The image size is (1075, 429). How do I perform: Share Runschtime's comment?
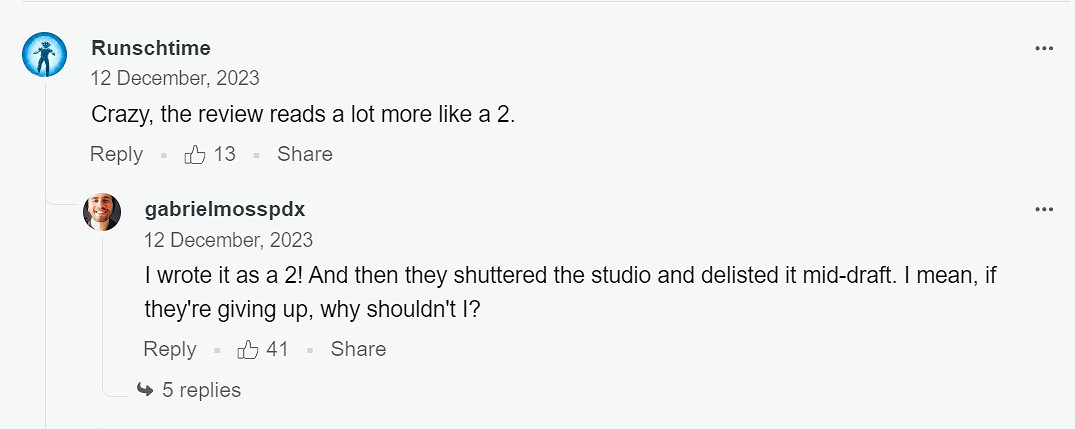pyautogui.click(x=305, y=154)
